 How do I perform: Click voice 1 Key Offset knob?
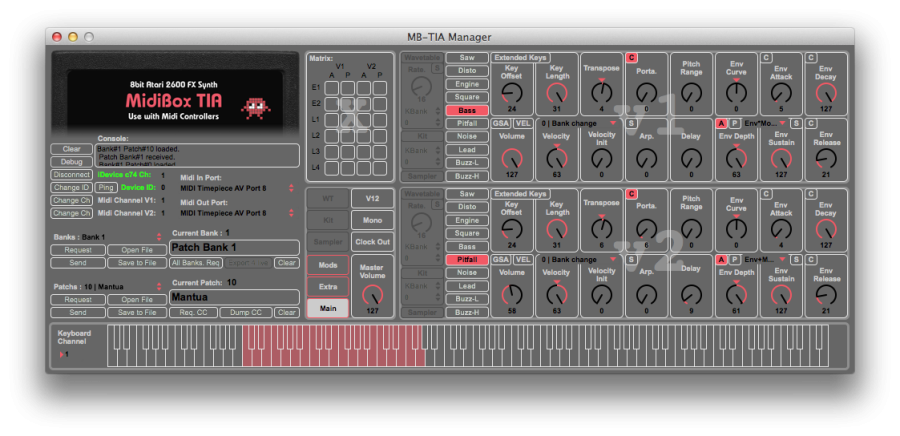coord(512,92)
